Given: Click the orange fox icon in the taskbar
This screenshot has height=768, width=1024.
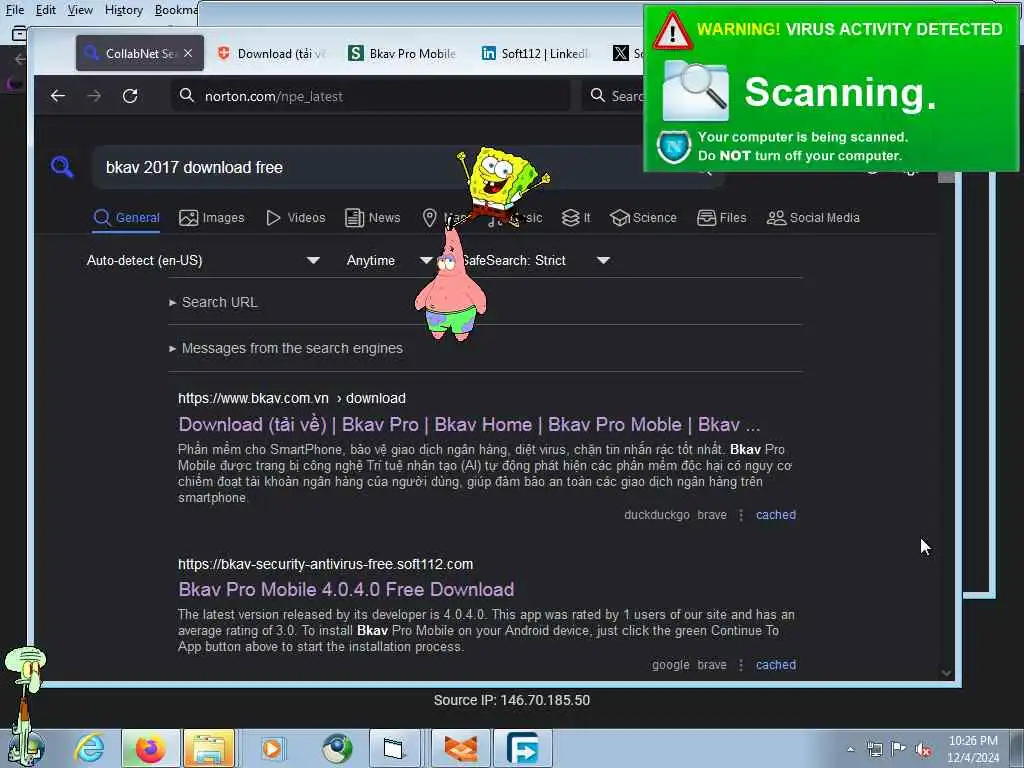Looking at the screenshot, I should pyautogui.click(x=460, y=748).
